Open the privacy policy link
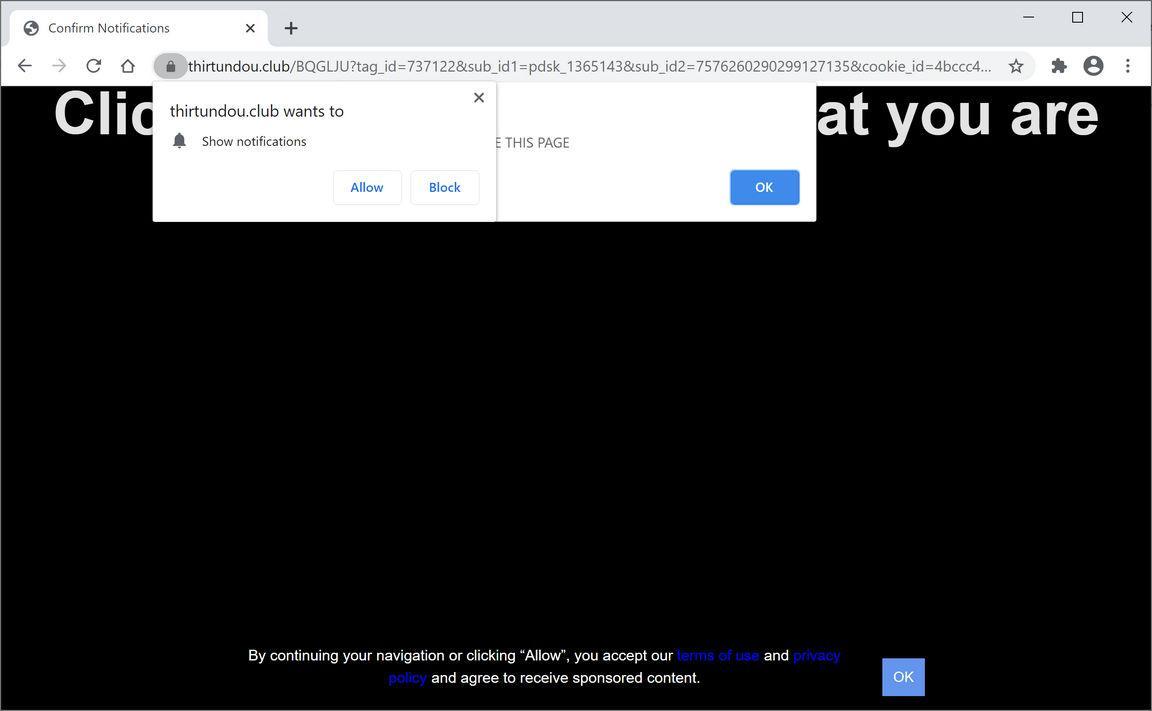Screen dimensions: 1152x711 click(x=816, y=655)
